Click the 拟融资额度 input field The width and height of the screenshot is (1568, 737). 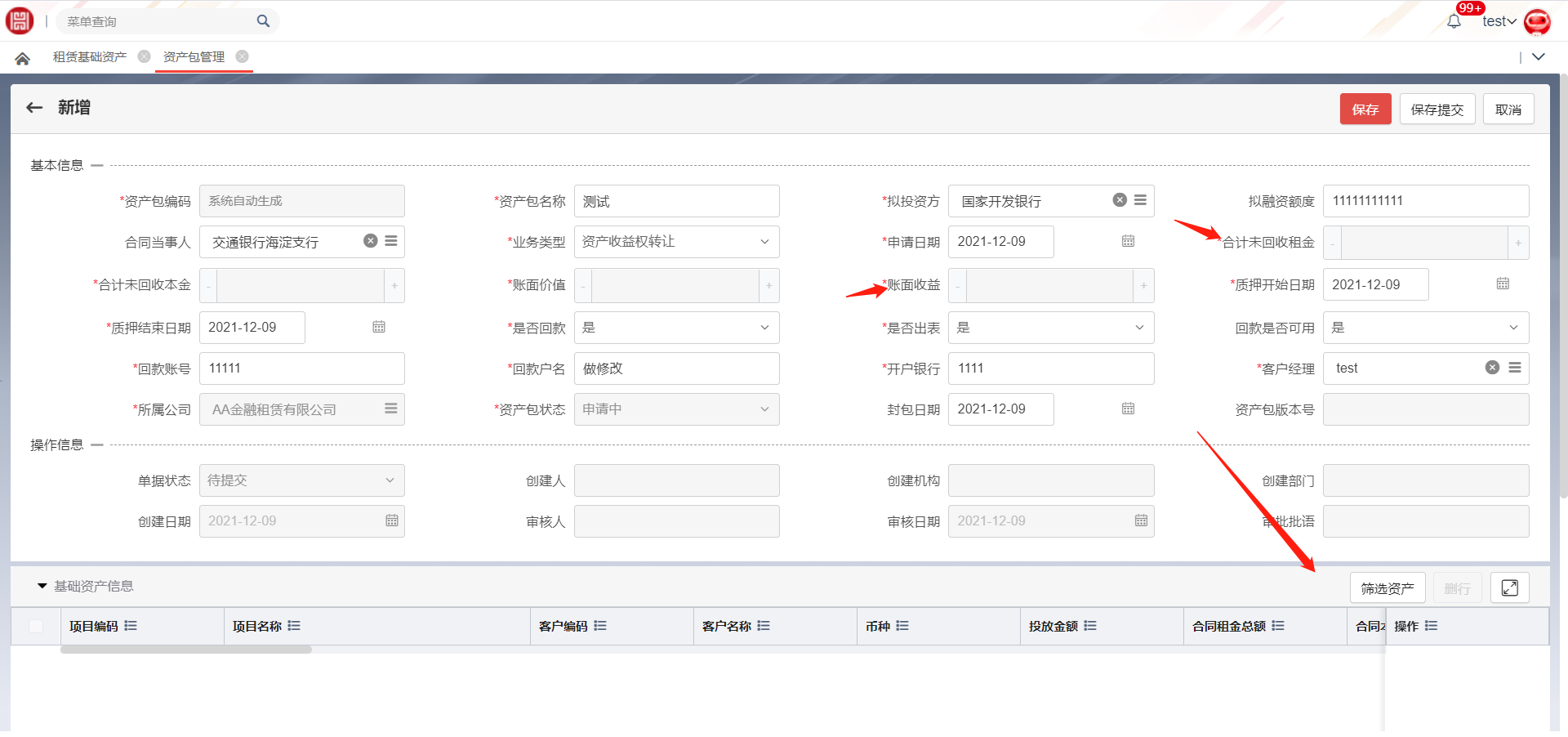click(x=1426, y=201)
